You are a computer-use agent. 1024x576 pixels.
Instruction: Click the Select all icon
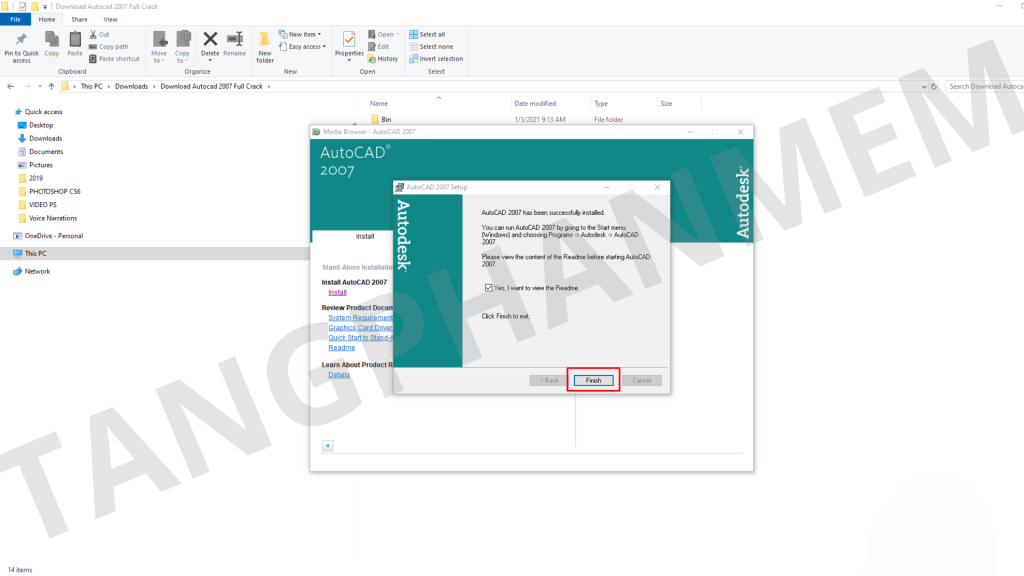[x=427, y=34]
